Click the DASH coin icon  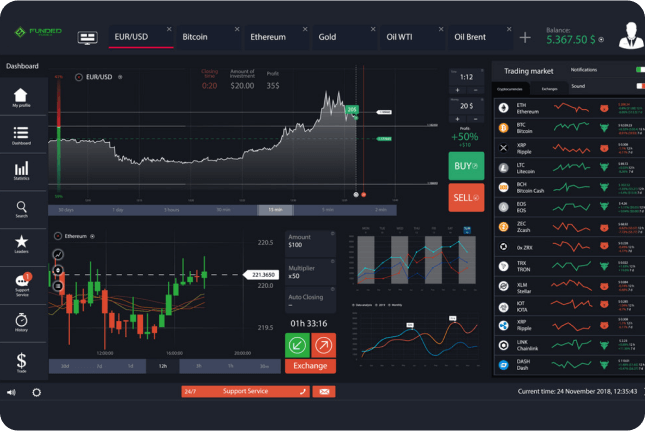pos(503,364)
